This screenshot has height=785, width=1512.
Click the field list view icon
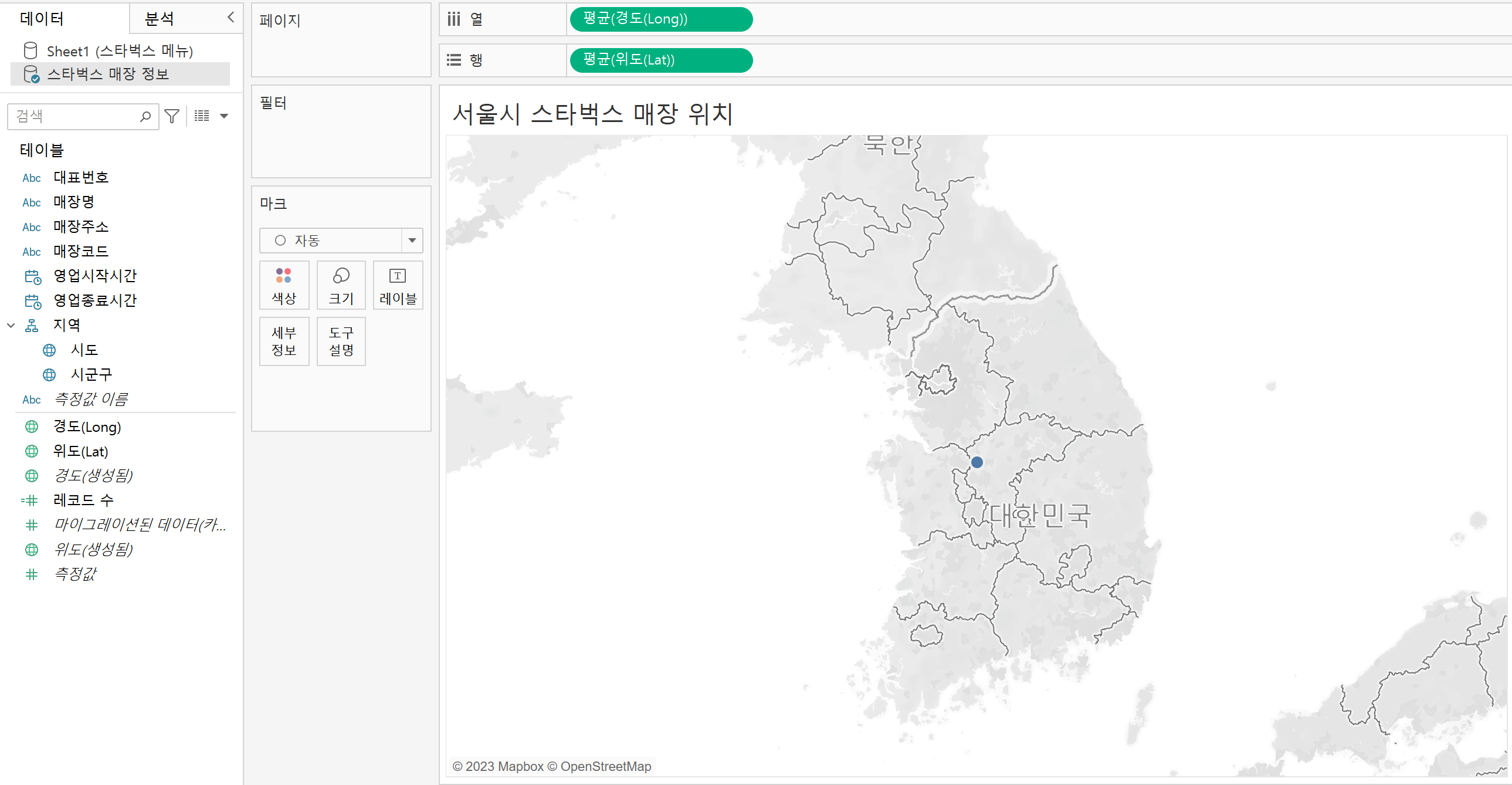[x=202, y=116]
